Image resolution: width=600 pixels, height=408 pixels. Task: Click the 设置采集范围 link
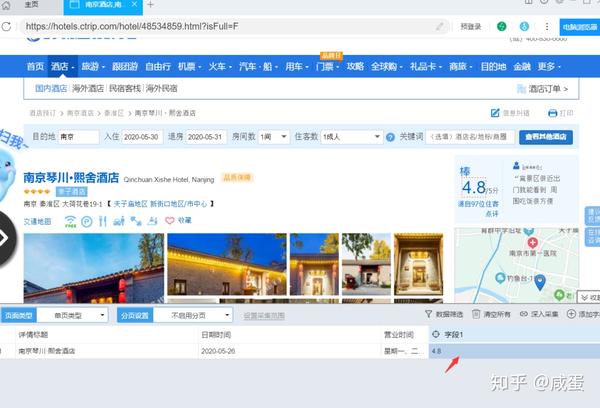(x=264, y=316)
